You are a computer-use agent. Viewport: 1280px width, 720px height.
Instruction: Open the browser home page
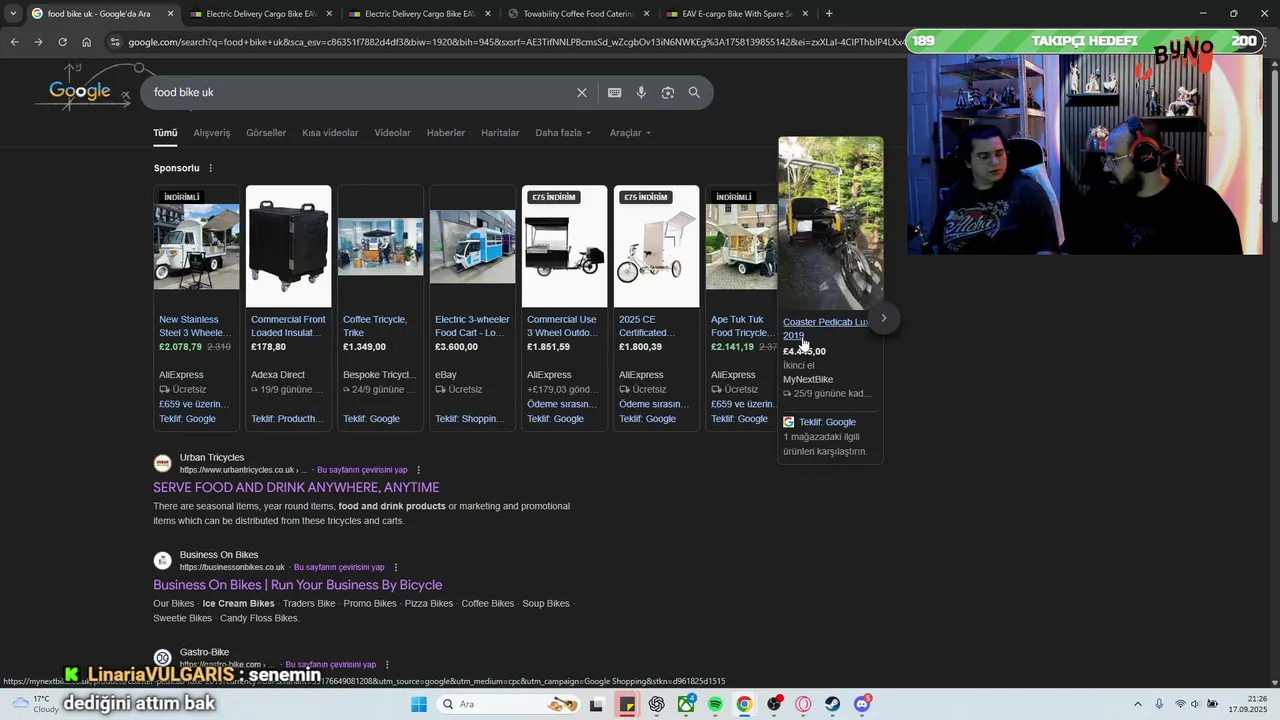86,42
